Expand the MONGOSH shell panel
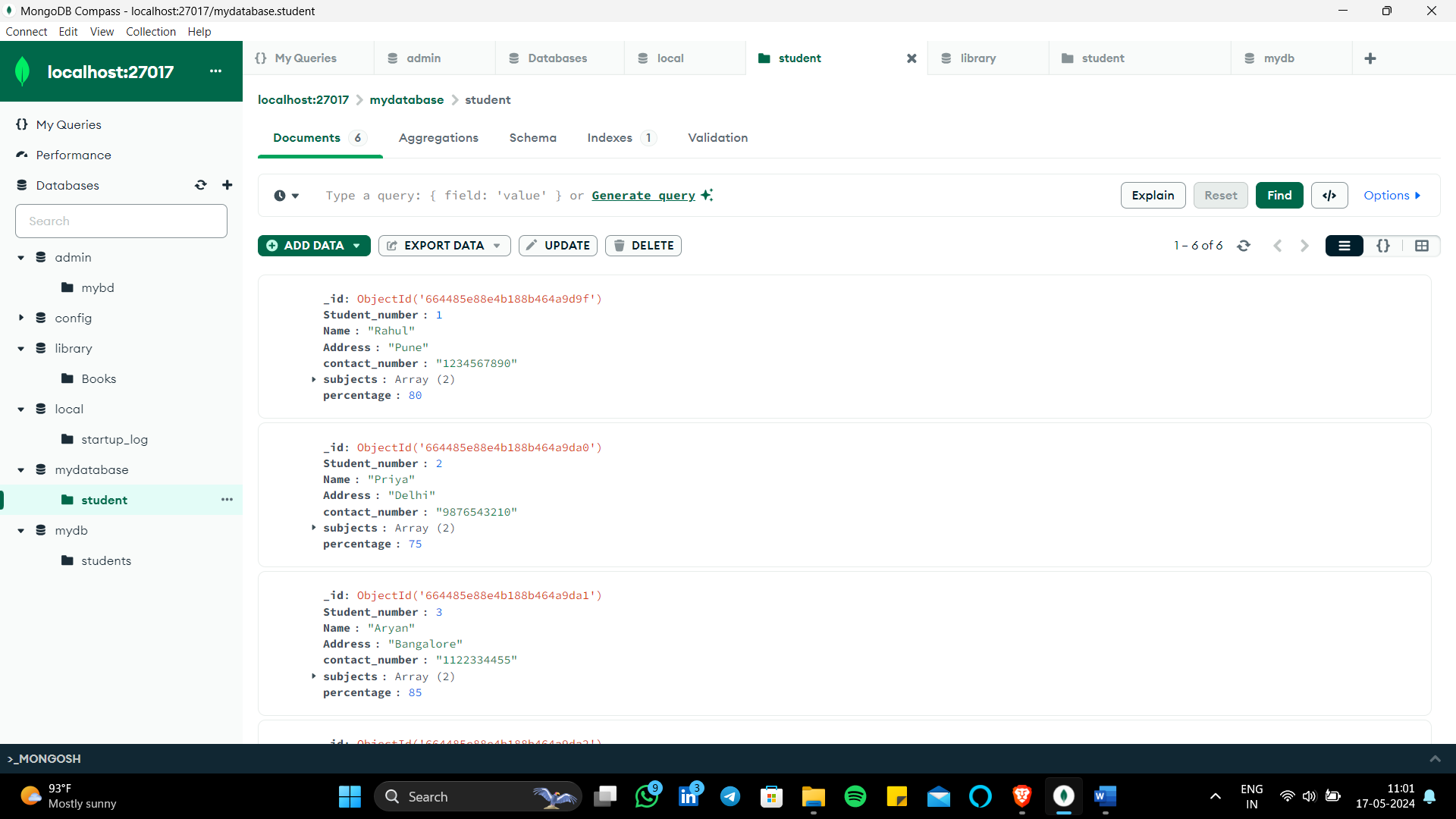Viewport: 1456px width, 819px height. tap(1435, 758)
